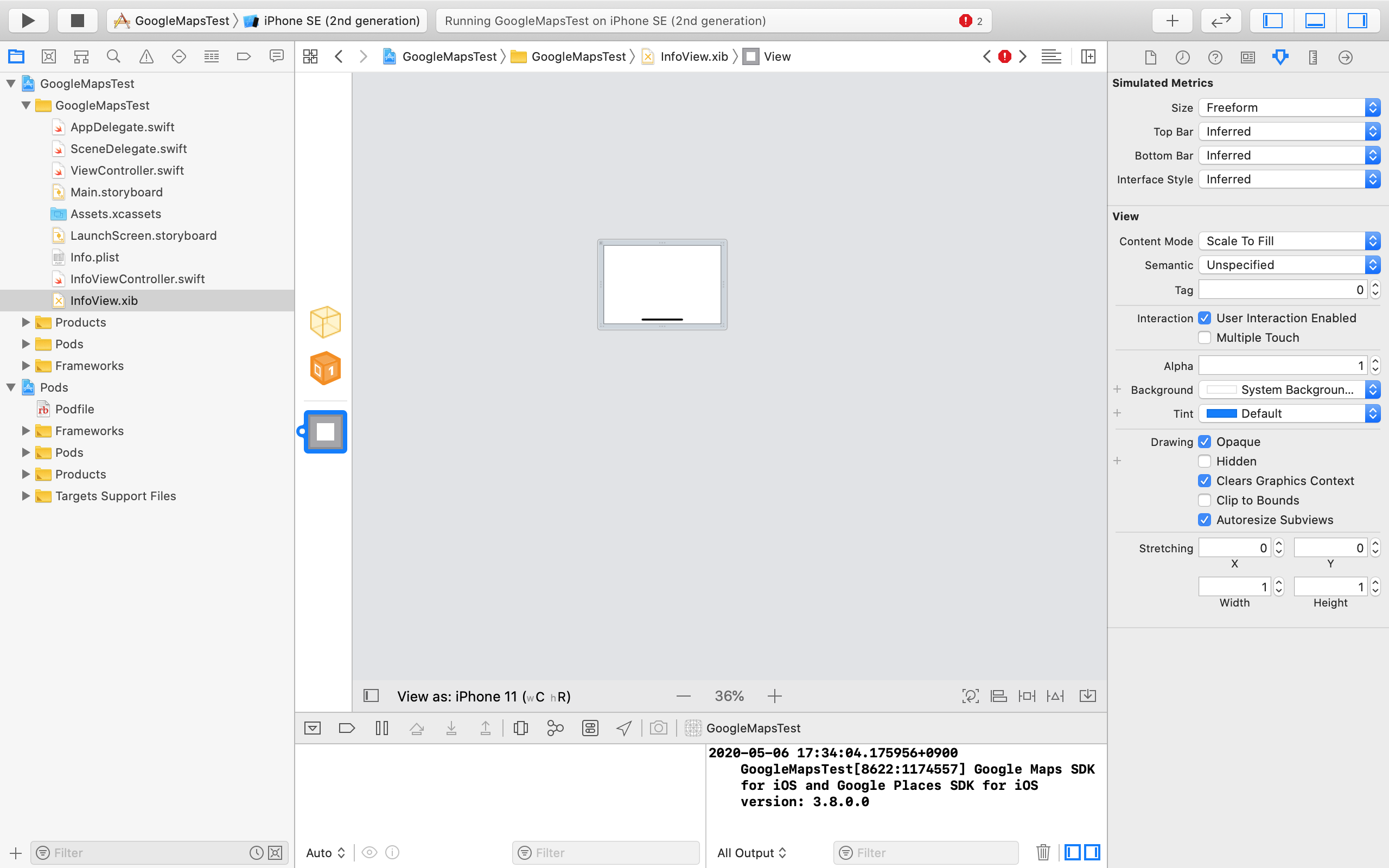This screenshot has height=868, width=1389.
Task: Open the Background color dropdown
Action: pyautogui.click(x=1373, y=390)
